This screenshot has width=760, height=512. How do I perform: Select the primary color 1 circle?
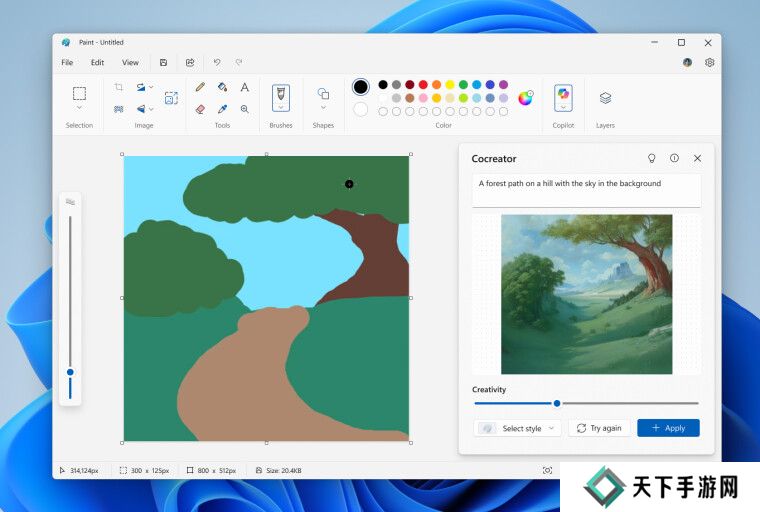coord(360,87)
